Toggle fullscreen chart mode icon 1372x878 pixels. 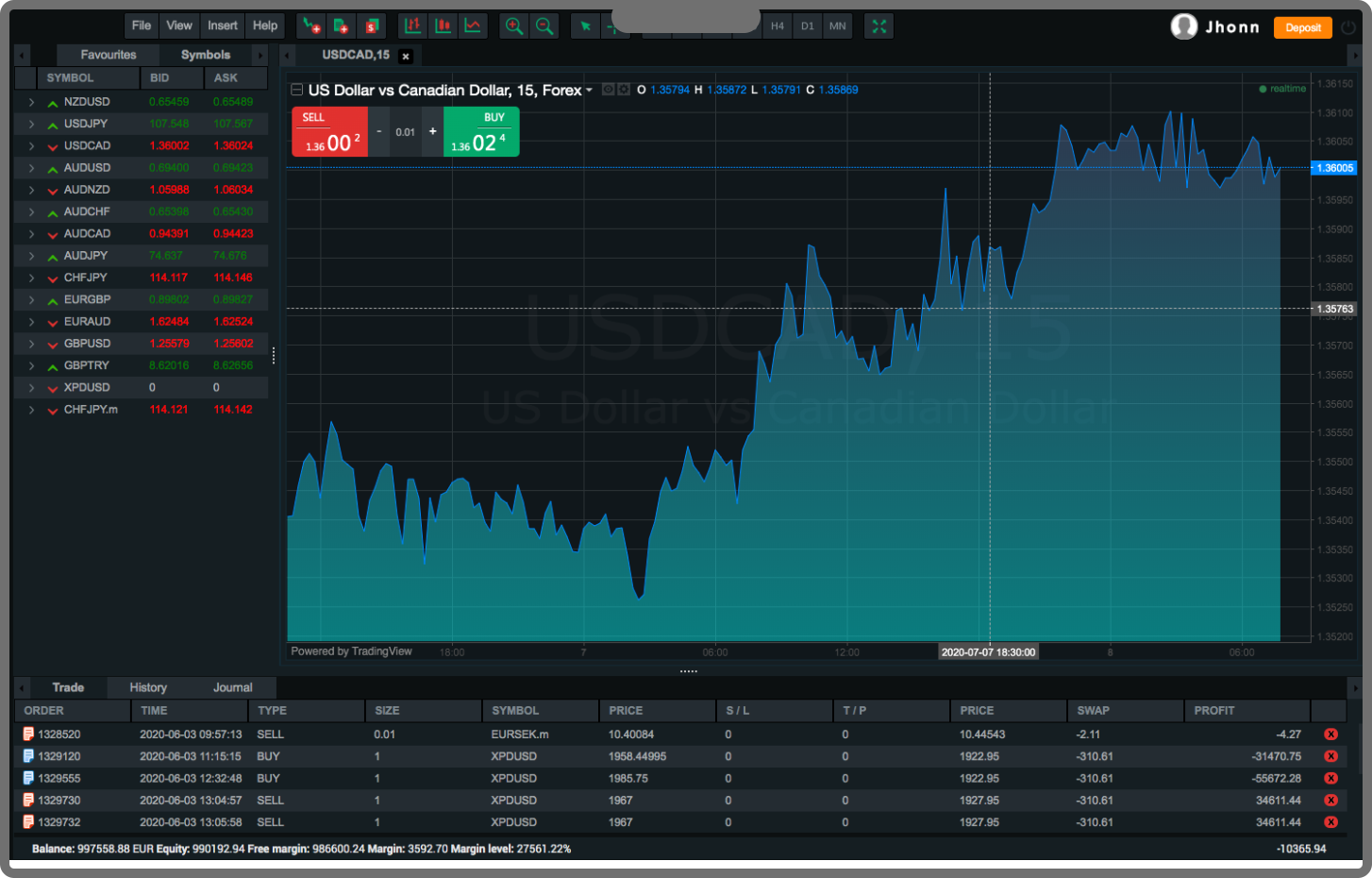tap(879, 26)
